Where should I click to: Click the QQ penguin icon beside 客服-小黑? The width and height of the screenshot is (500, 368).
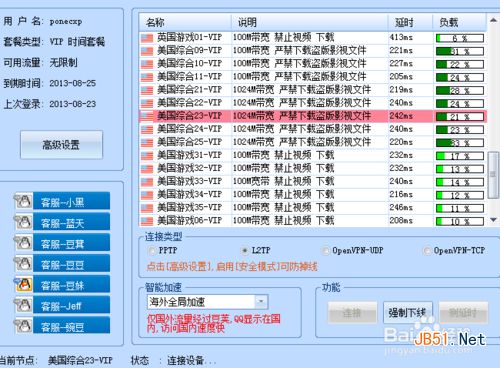(x=23, y=201)
